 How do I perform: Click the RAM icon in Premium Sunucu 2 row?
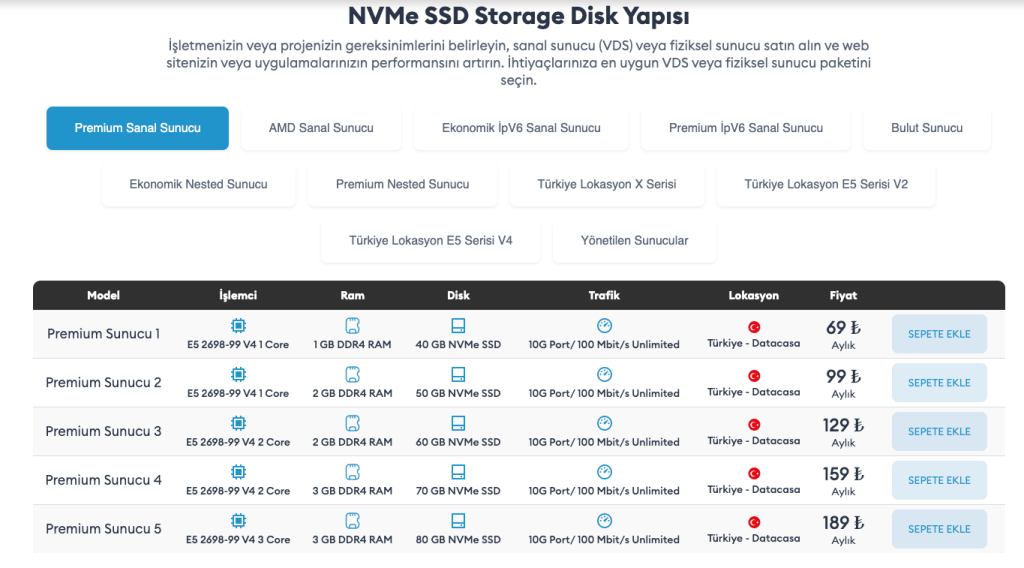tap(353, 375)
